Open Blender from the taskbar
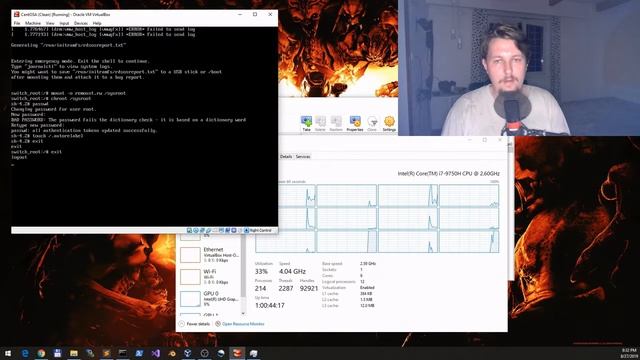The width and height of the screenshot is (640, 360). (172, 353)
